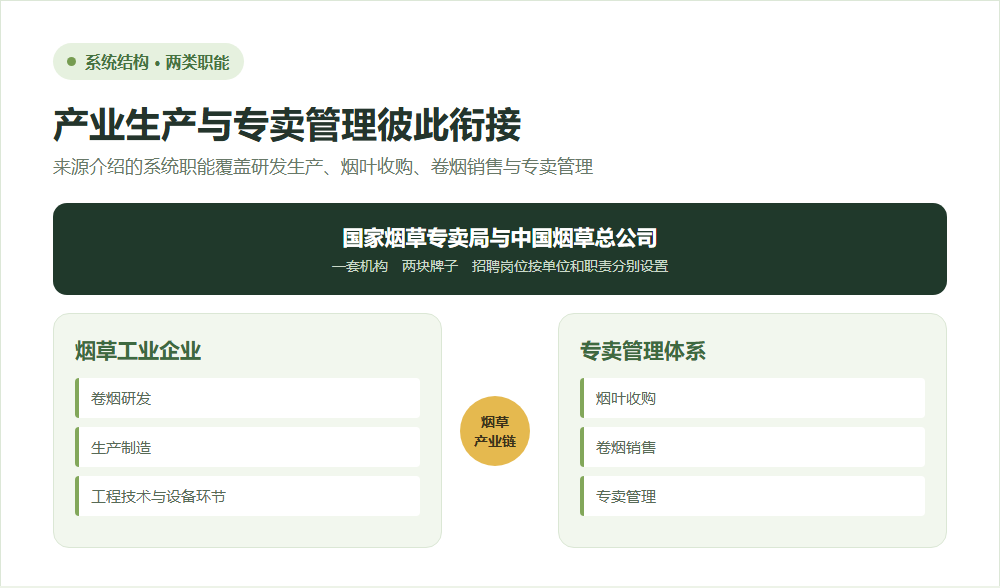Image resolution: width=1000 pixels, height=588 pixels.
Task: Click the green dot in the tag pill
Action: [x=71, y=62]
